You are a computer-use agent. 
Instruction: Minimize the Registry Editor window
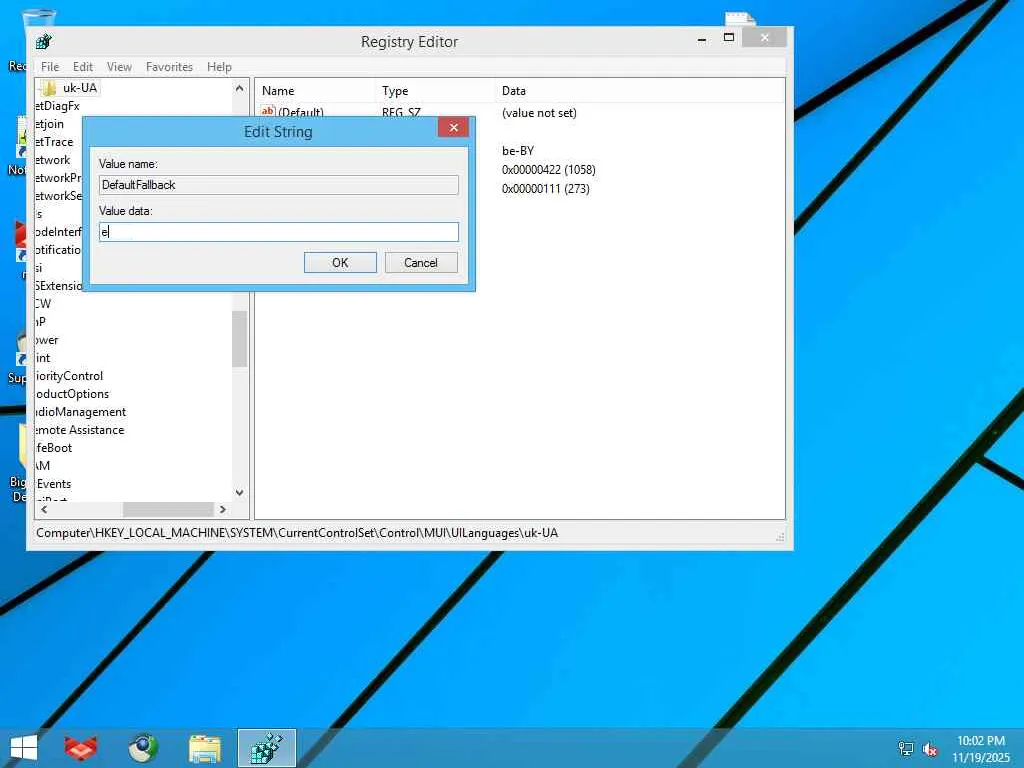[702, 39]
